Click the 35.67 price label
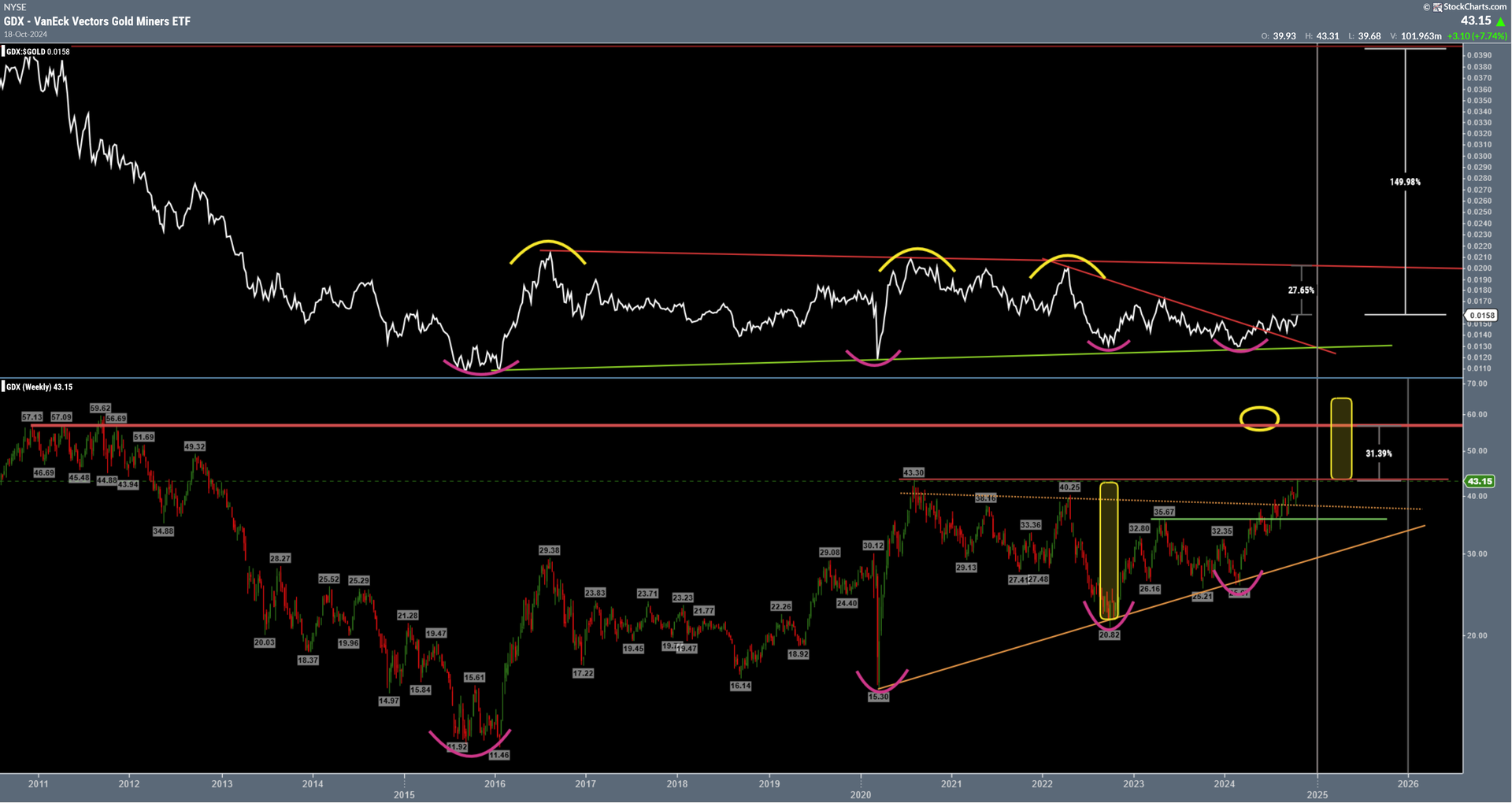The height and width of the screenshot is (803, 1512). (1164, 512)
